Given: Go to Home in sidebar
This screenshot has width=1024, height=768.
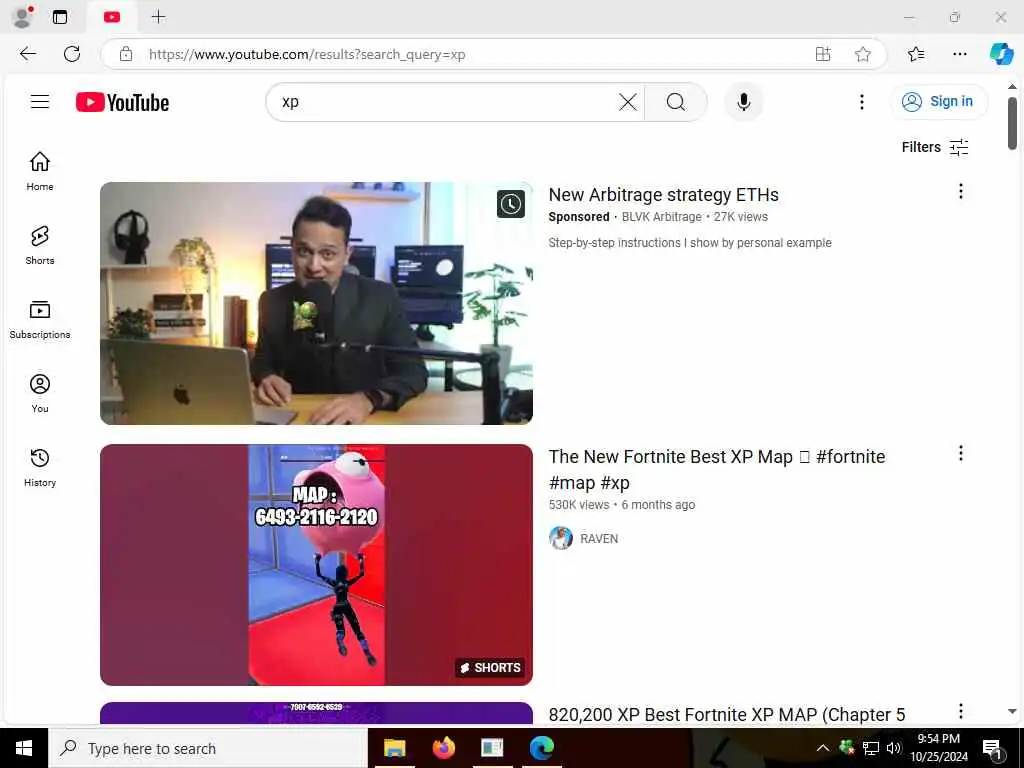Looking at the screenshot, I should tap(40, 171).
